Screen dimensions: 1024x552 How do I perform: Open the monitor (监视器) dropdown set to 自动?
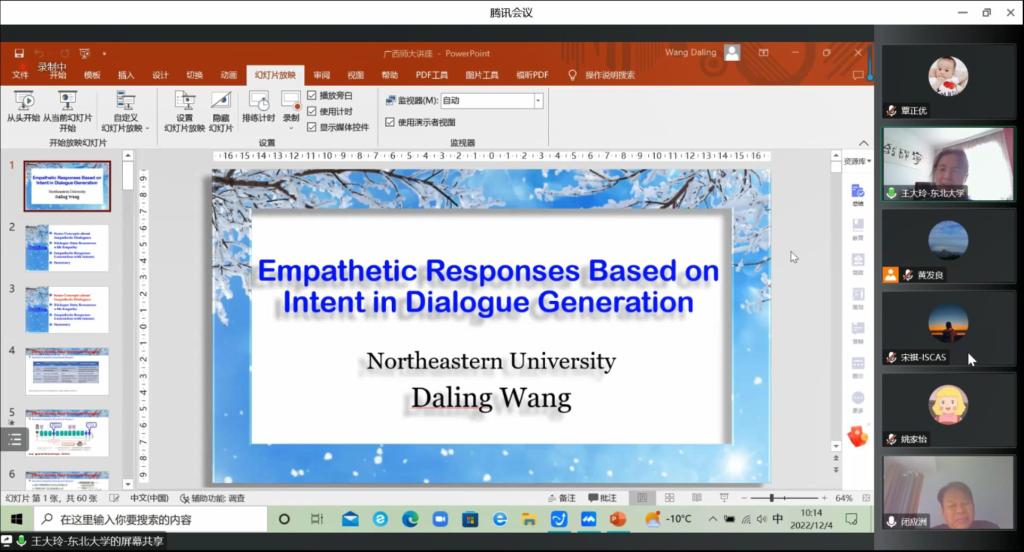tap(538, 101)
